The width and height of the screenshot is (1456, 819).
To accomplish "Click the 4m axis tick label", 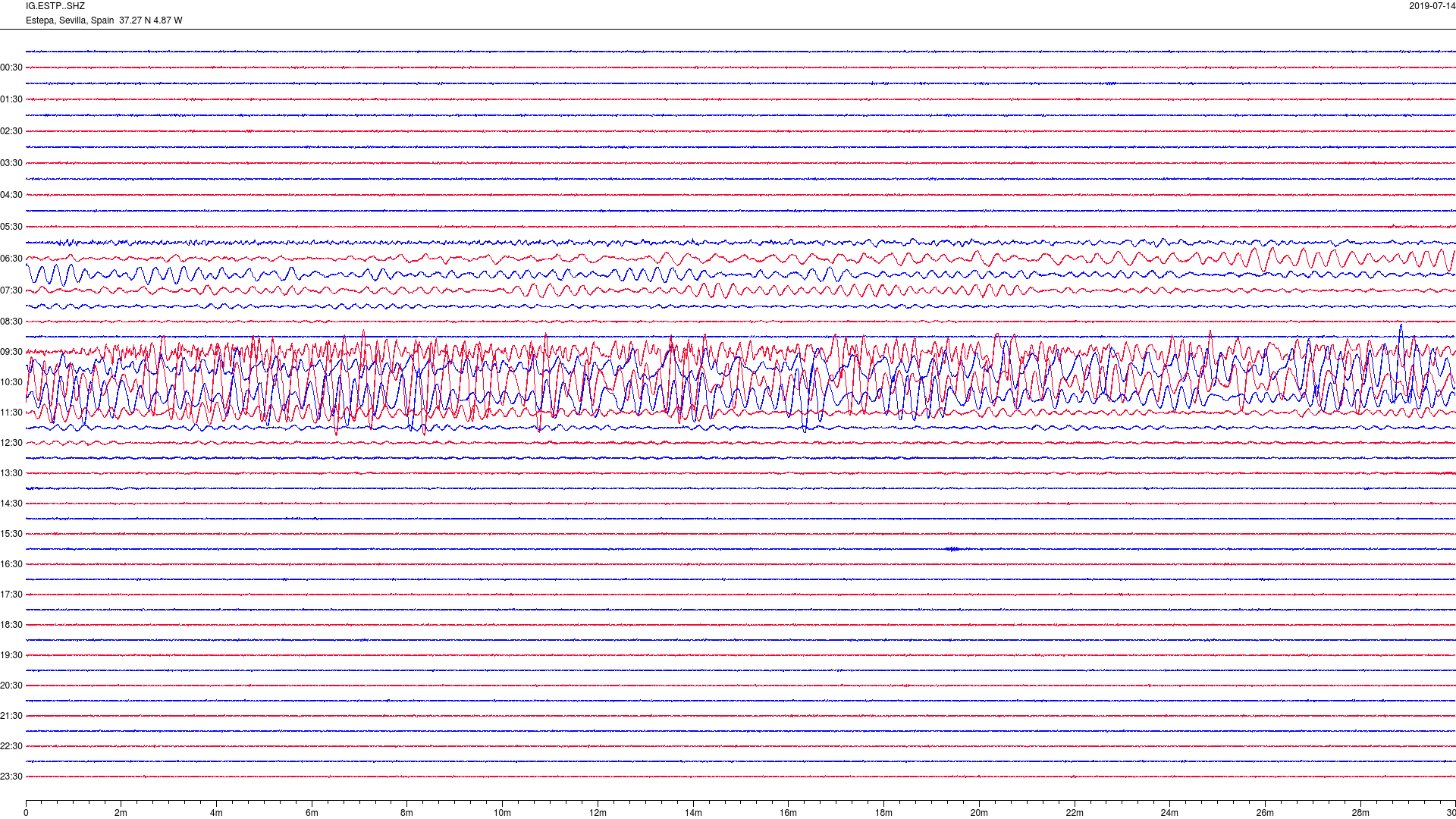I will (216, 813).
